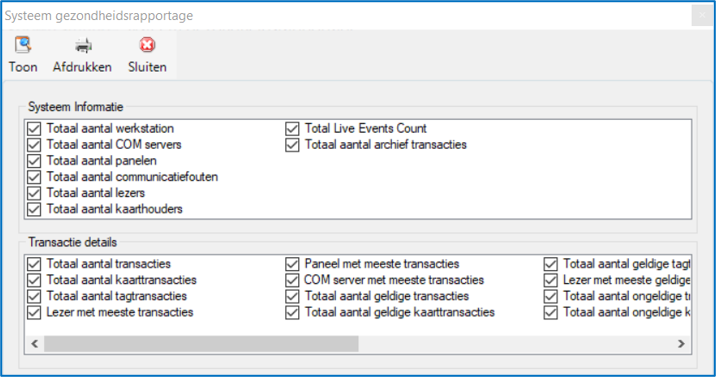The width and height of the screenshot is (716, 377).
Task: Uncheck Totaal aantal ongeldige k checkbox
Action: 551,312
